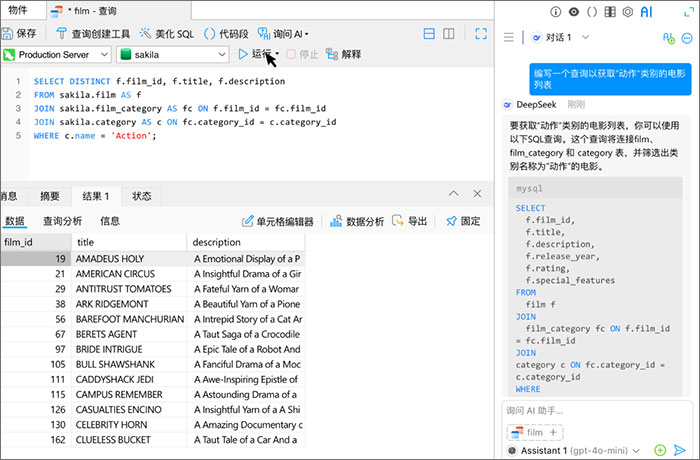700x460 pixels.
Task: Open the Assistant 1 (gpt-4o-mini) model dropdown
Action: pyautogui.click(x=575, y=451)
